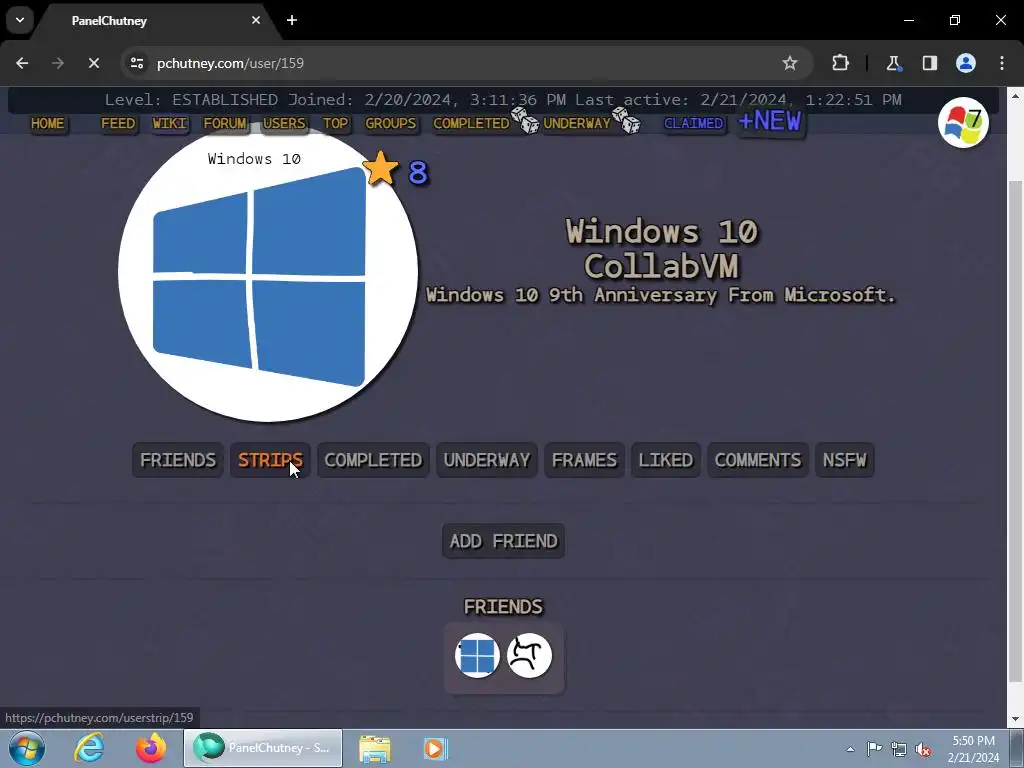Open the WIKI navigation link
The height and width of the screenshot is (768, 1024).
tap(169, 123)
